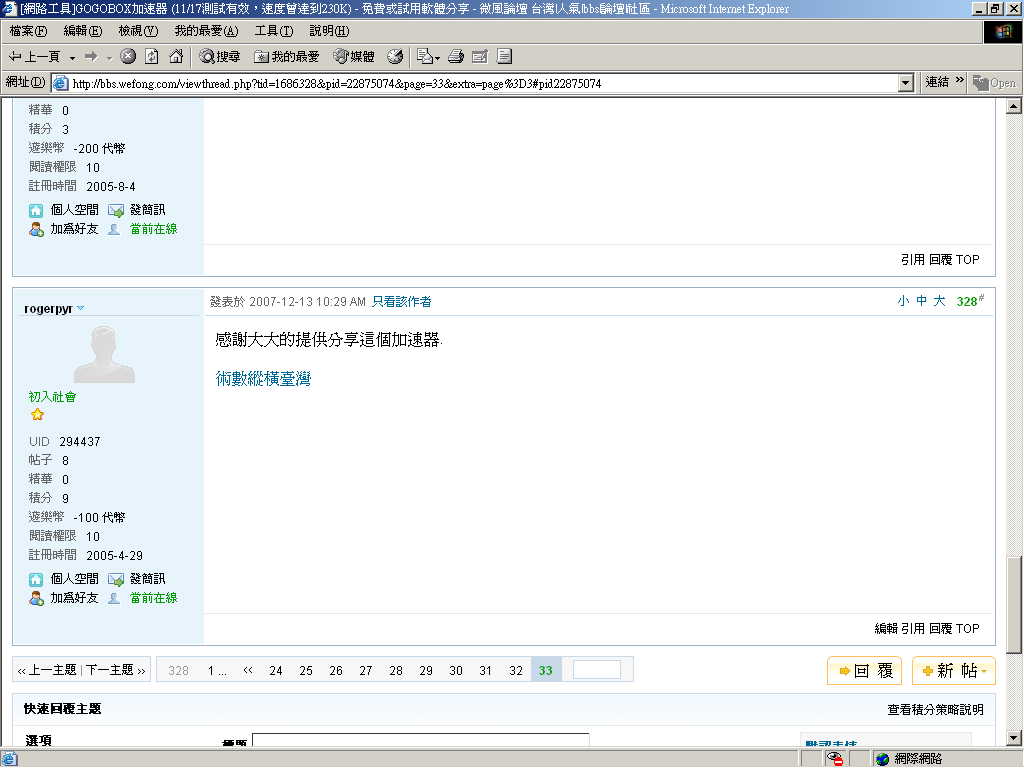Click the vertical scrollbar down arrow
This screenshot has height=768, width=1024.
1013,737
